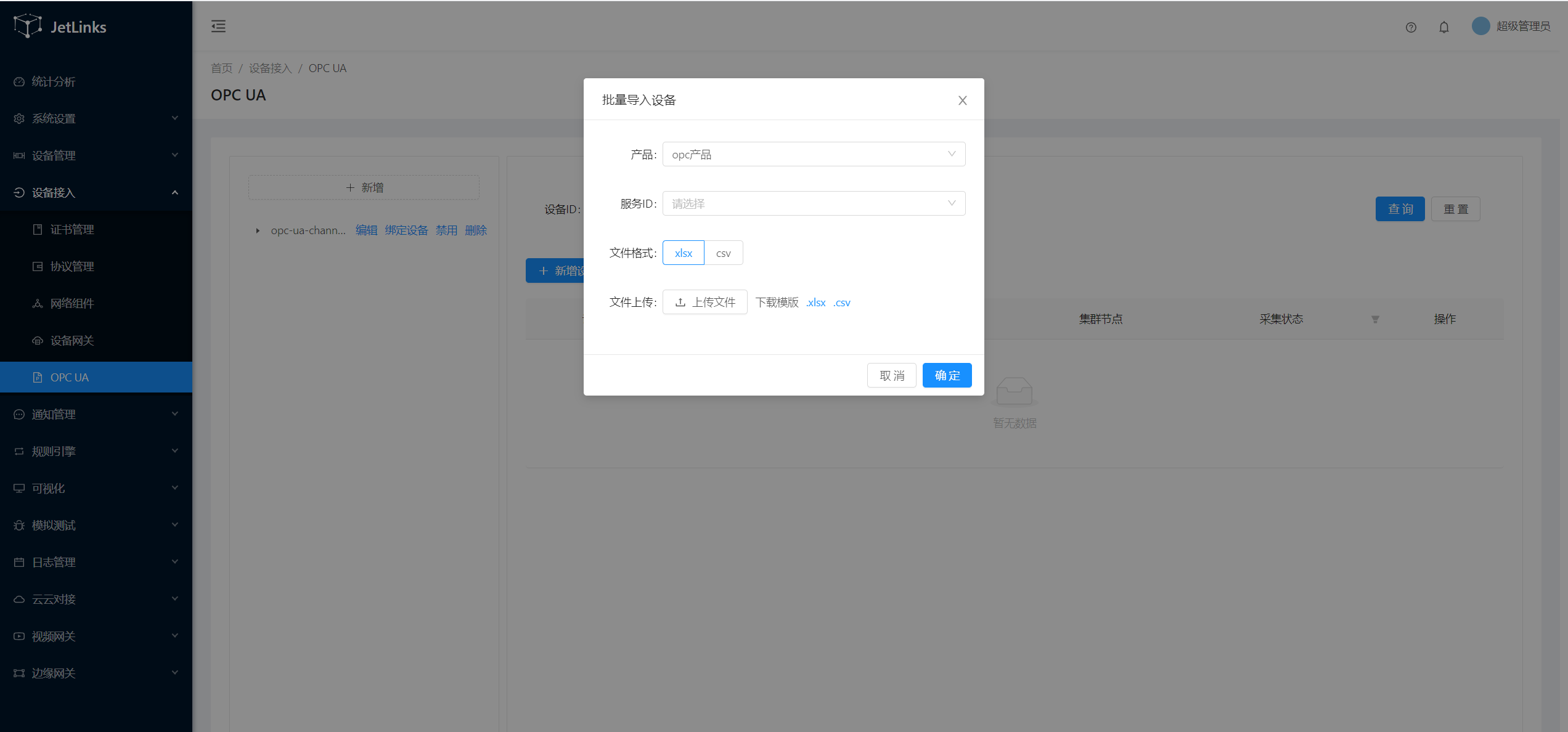Click the .xlsx template download link
This screenshot has width=1568, height=732.
pos(815,302)
